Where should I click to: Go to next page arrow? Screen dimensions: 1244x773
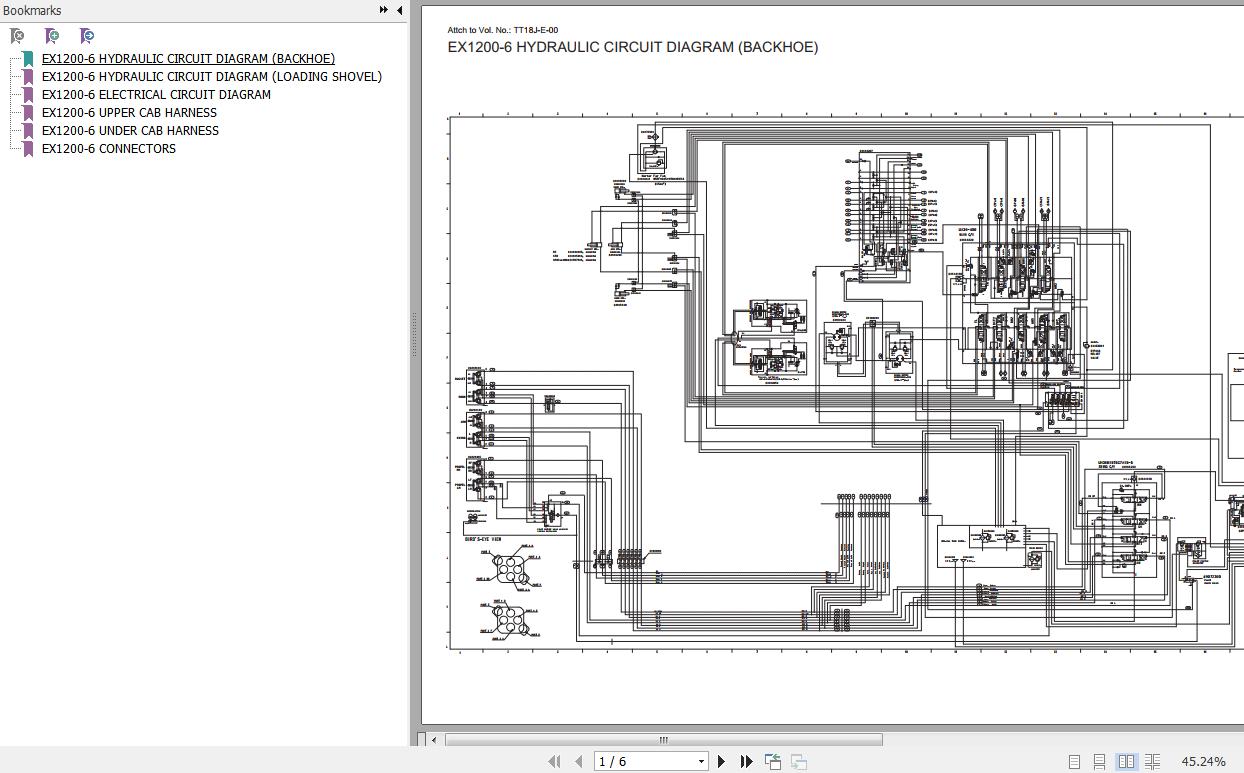pyautogui.click(x=722, y=761)
